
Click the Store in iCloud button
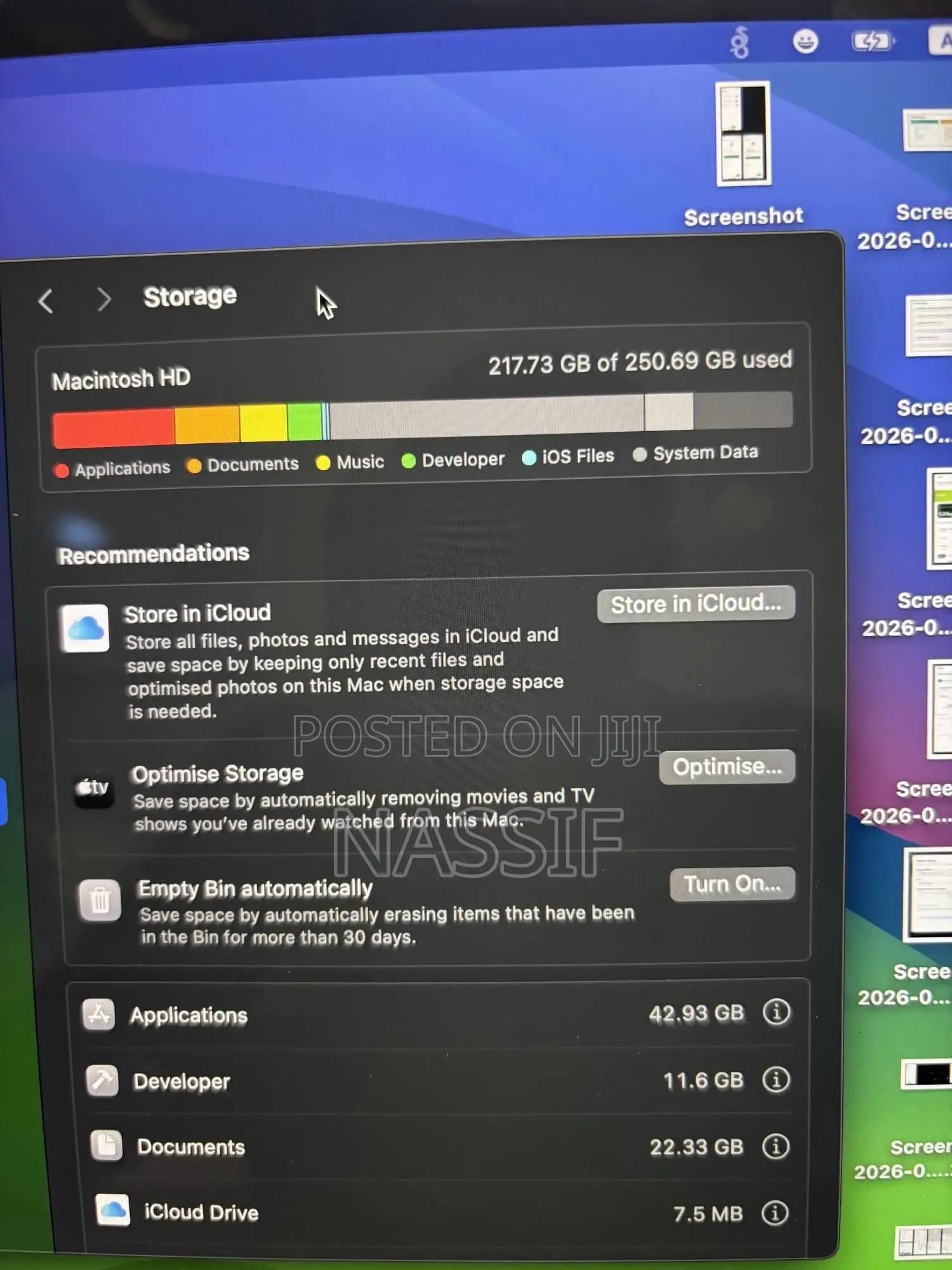696,604
